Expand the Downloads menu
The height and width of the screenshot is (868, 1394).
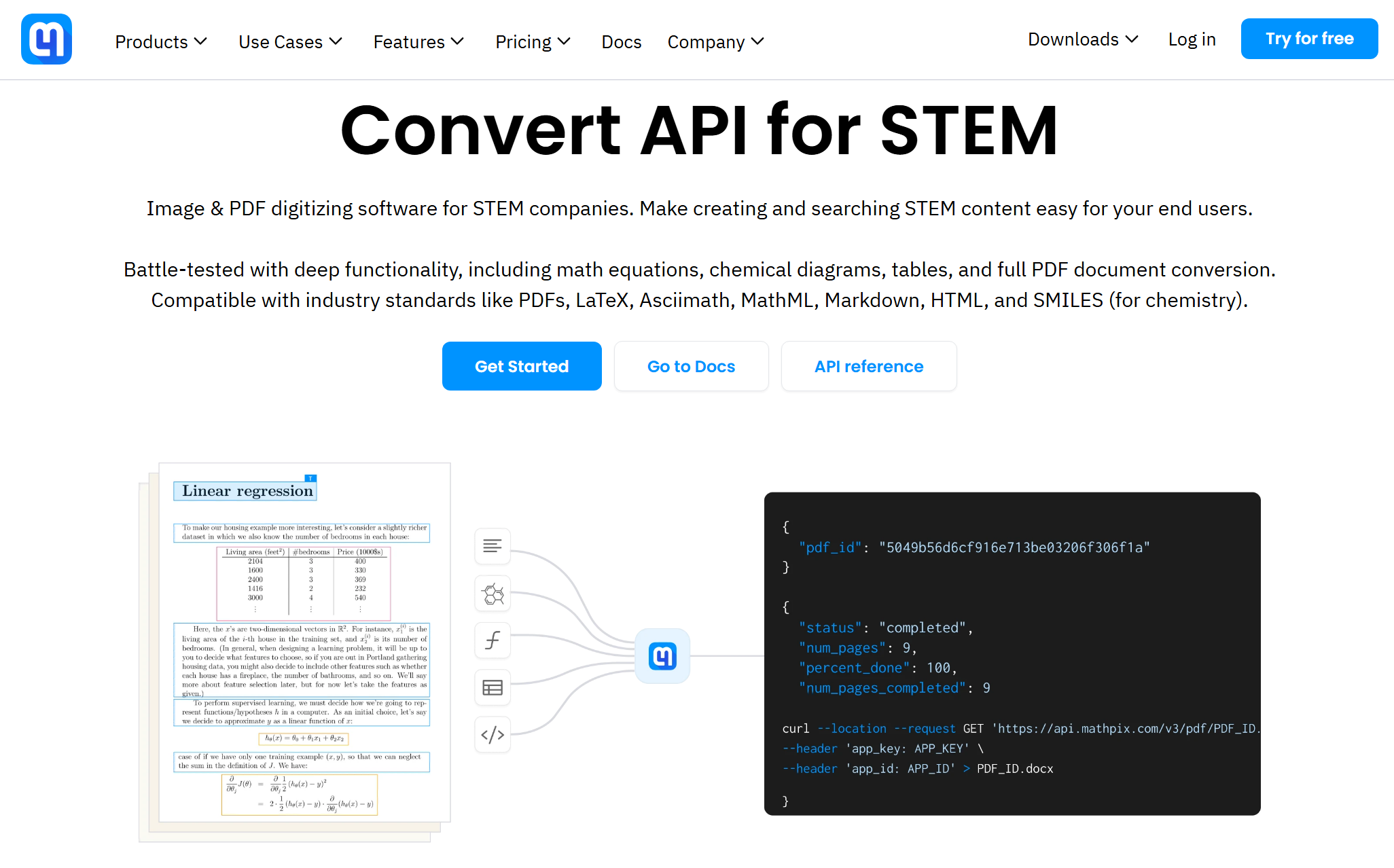tap(1084, 39)
